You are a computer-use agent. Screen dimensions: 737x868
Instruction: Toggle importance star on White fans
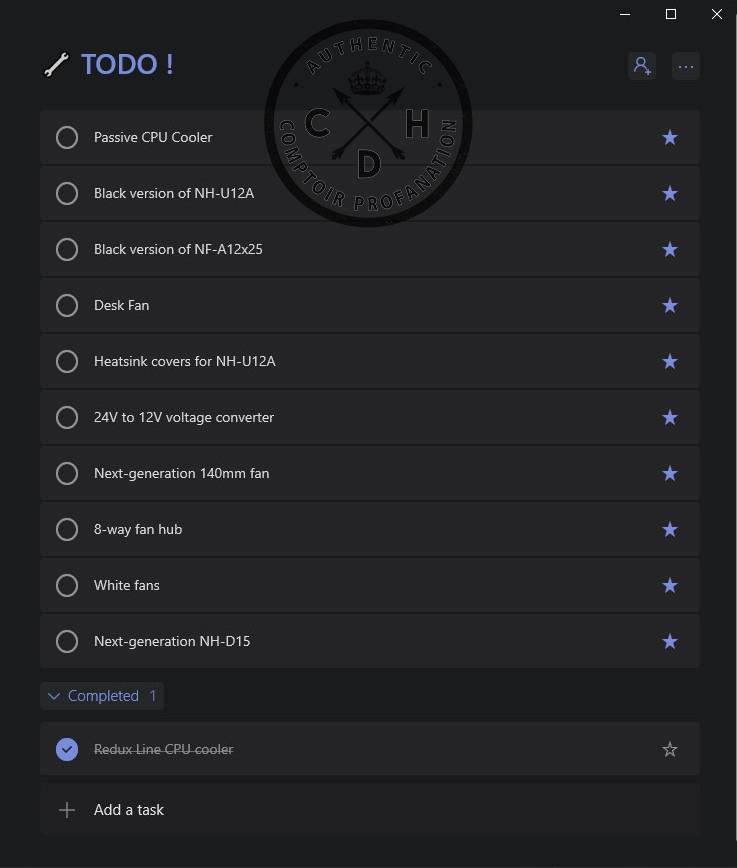[670, 585]
